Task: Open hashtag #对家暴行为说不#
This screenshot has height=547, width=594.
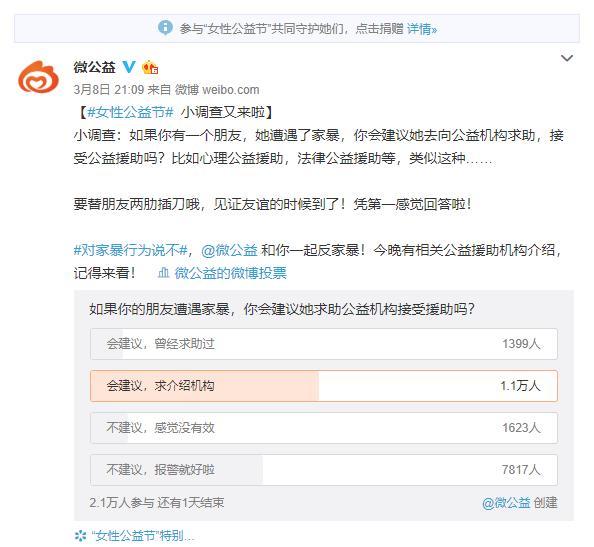Action: coord(131,250)
